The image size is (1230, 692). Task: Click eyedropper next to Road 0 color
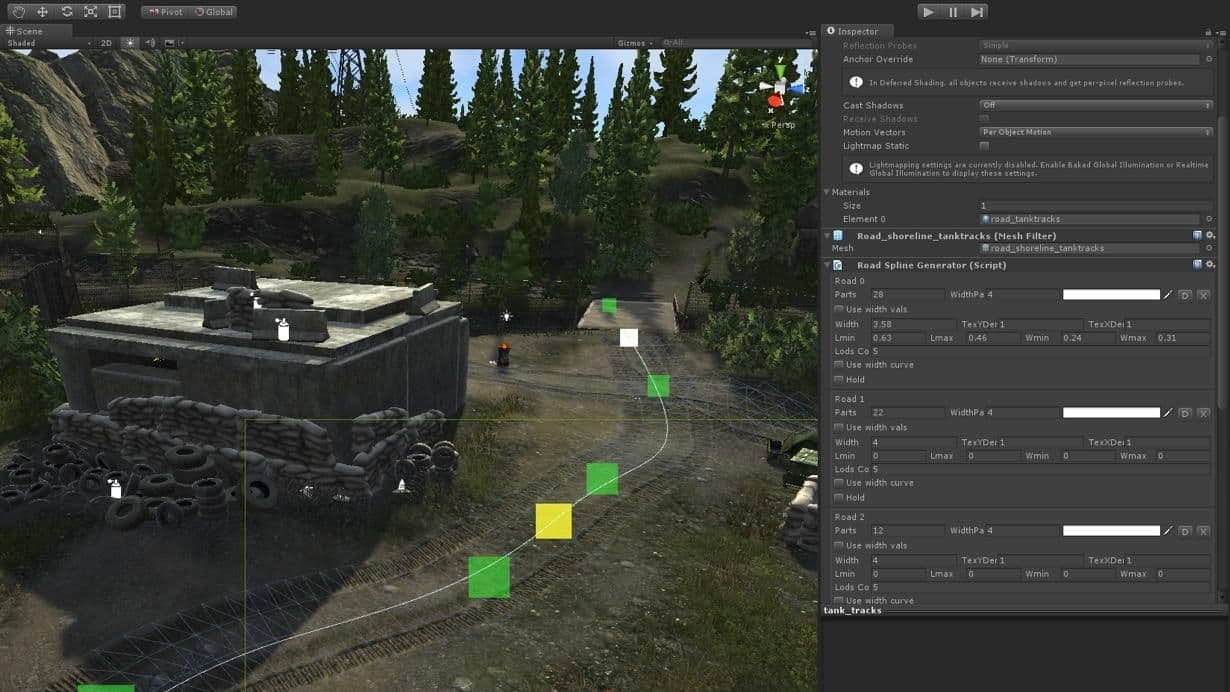(x=1167, y=295)
